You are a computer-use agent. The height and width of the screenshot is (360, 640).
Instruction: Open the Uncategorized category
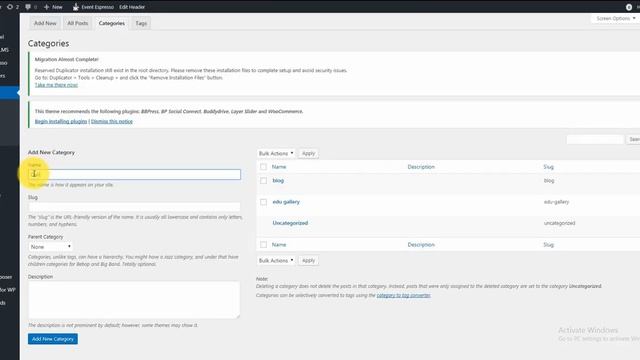(x=290, y=223)
